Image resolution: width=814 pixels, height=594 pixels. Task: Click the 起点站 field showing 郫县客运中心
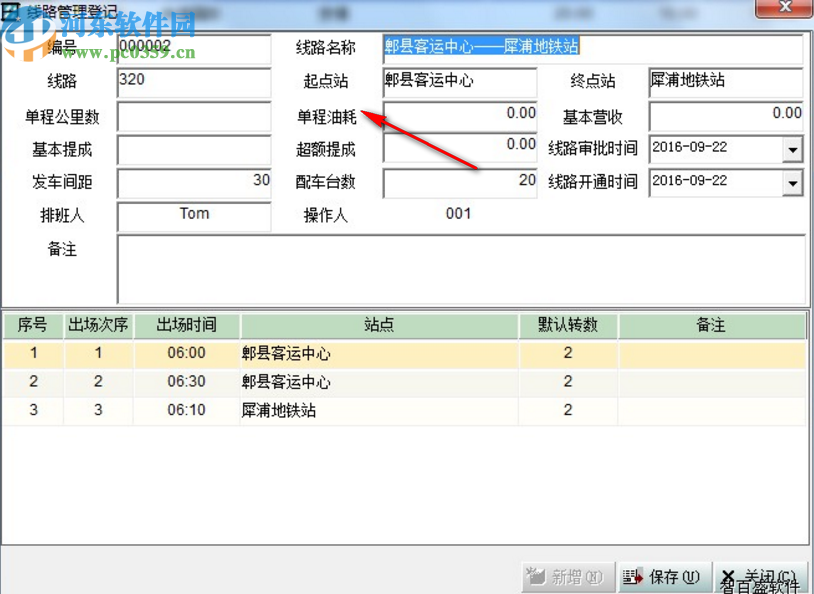point(459,83)
